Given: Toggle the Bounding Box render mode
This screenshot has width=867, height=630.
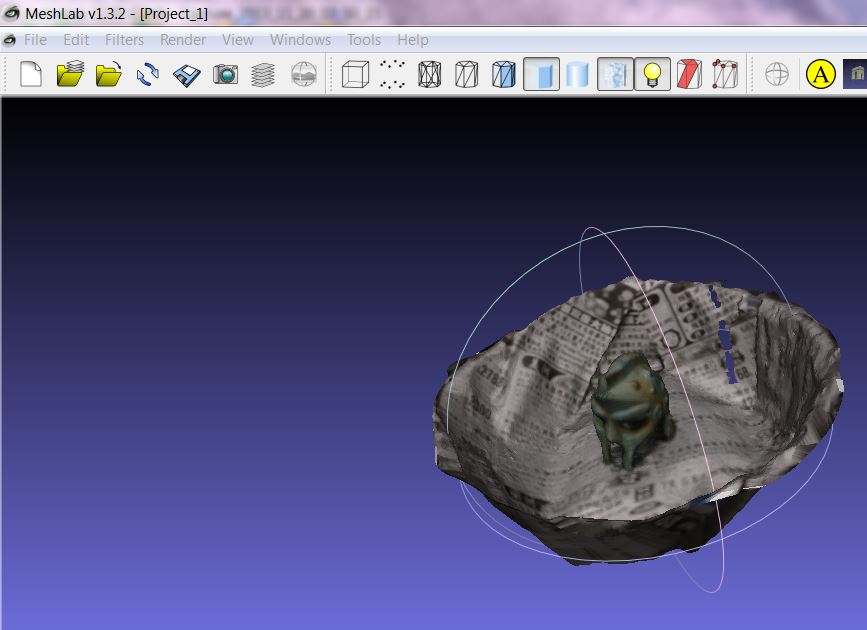Looking at the screenshot, I should pos(355,74).
